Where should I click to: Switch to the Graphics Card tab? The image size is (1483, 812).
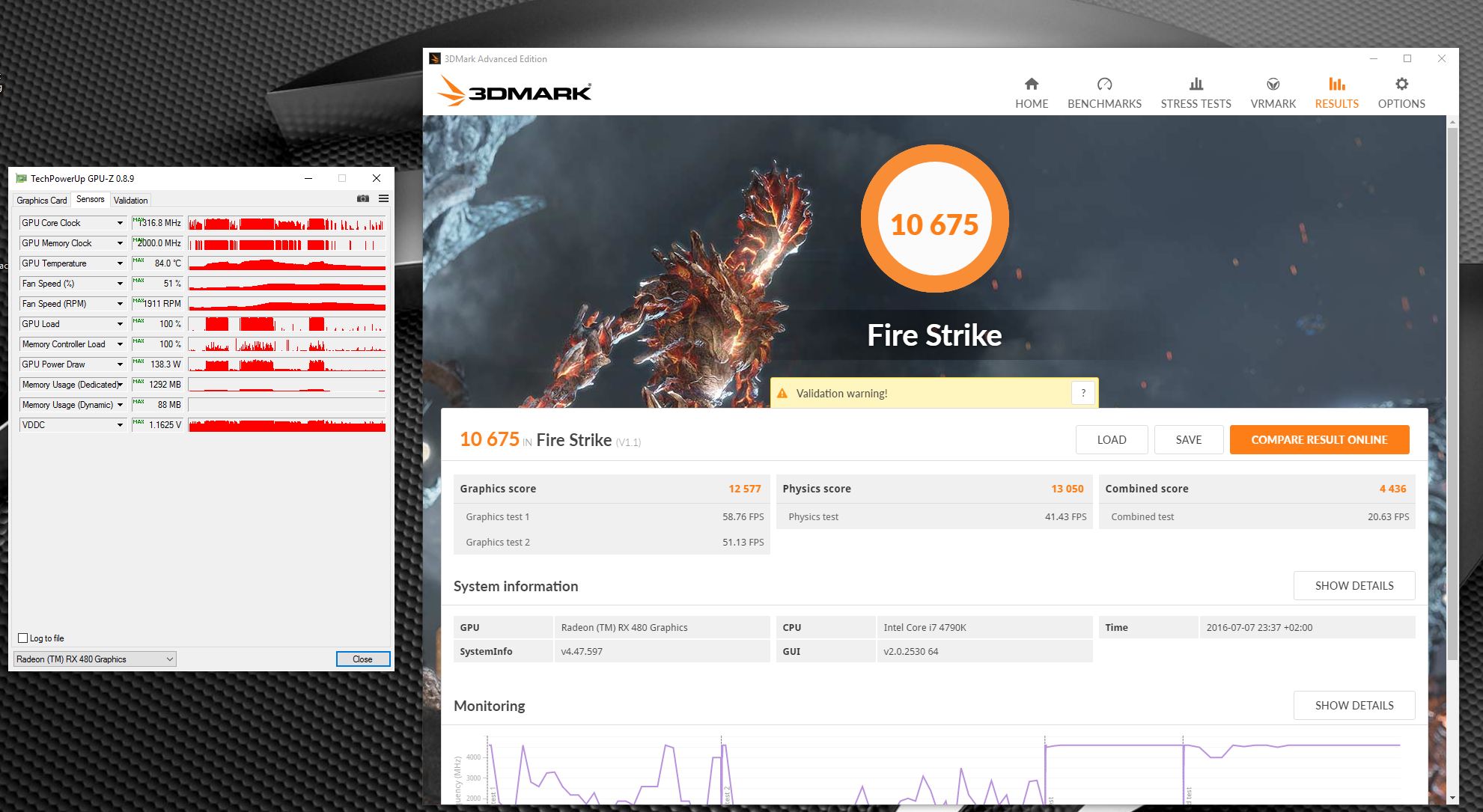(x=42, y=201)
